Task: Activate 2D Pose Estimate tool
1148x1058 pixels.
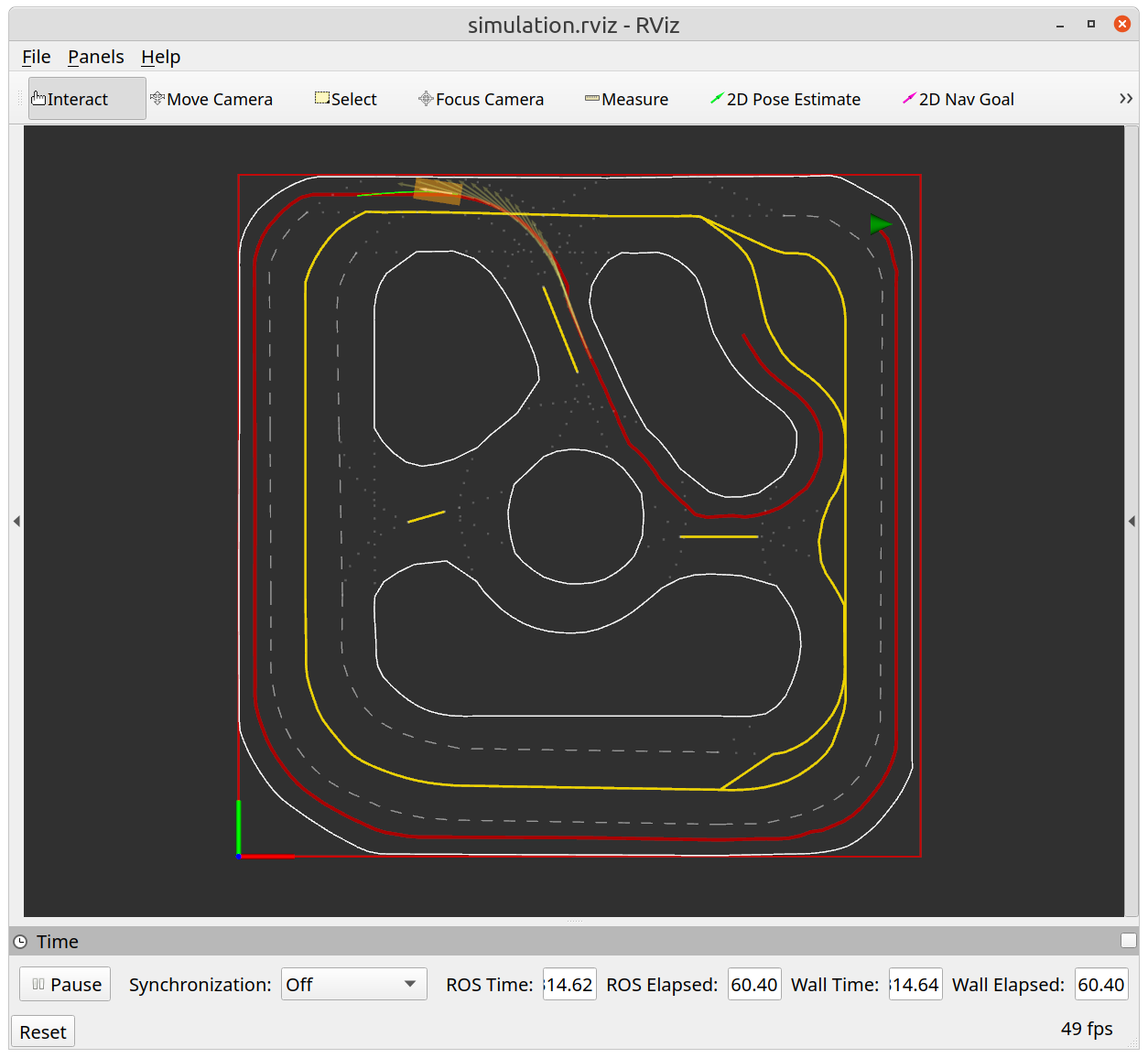Action: pos(785,99)
